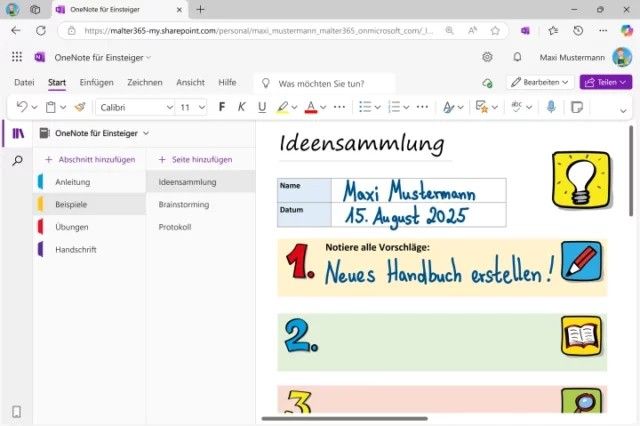
Task: Click the Undo arrow icon
Action: 22,106
